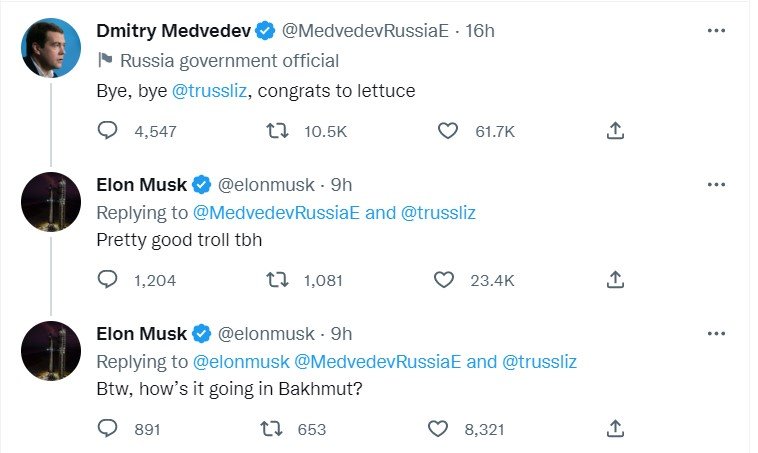
Task: Retweet the Bakhmut tweet
Action: coord(272,429)
